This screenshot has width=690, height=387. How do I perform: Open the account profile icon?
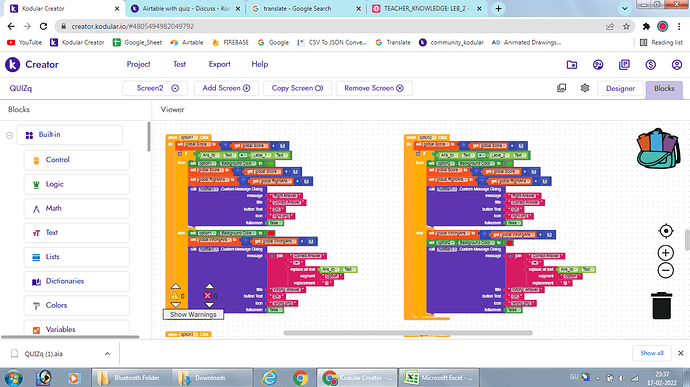677,65
